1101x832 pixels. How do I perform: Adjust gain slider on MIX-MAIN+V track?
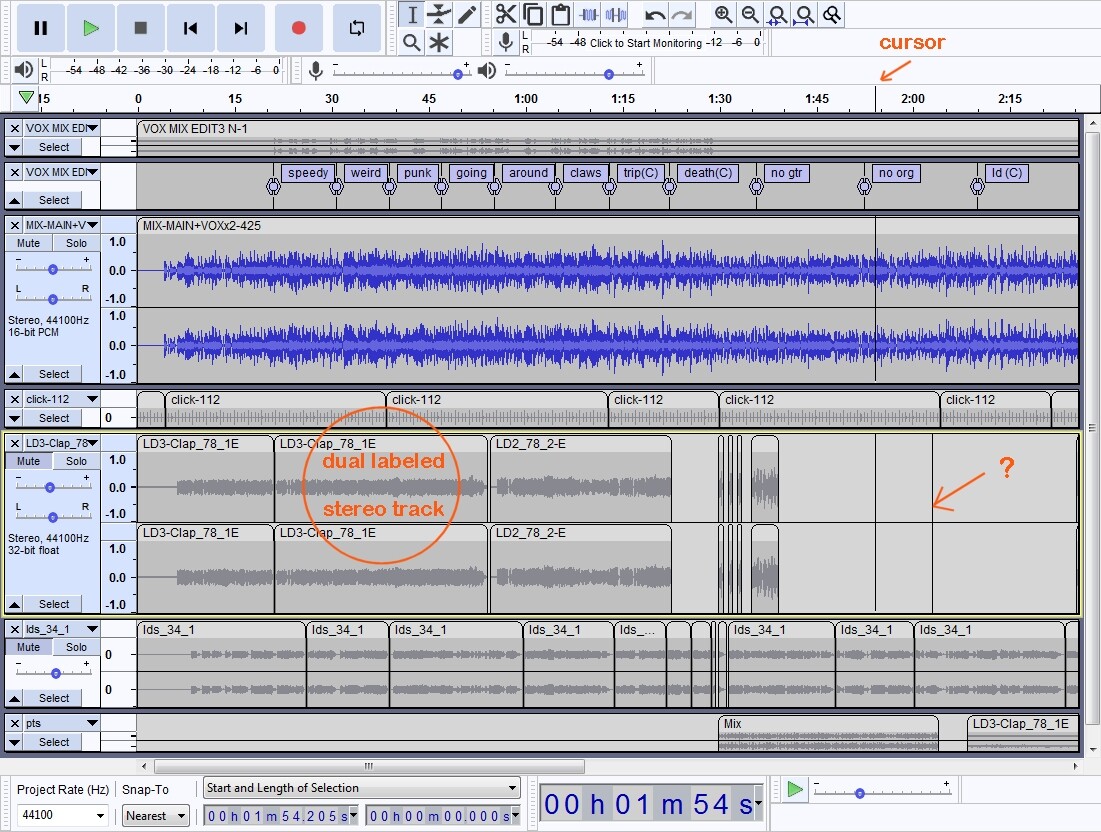point(53,270)
